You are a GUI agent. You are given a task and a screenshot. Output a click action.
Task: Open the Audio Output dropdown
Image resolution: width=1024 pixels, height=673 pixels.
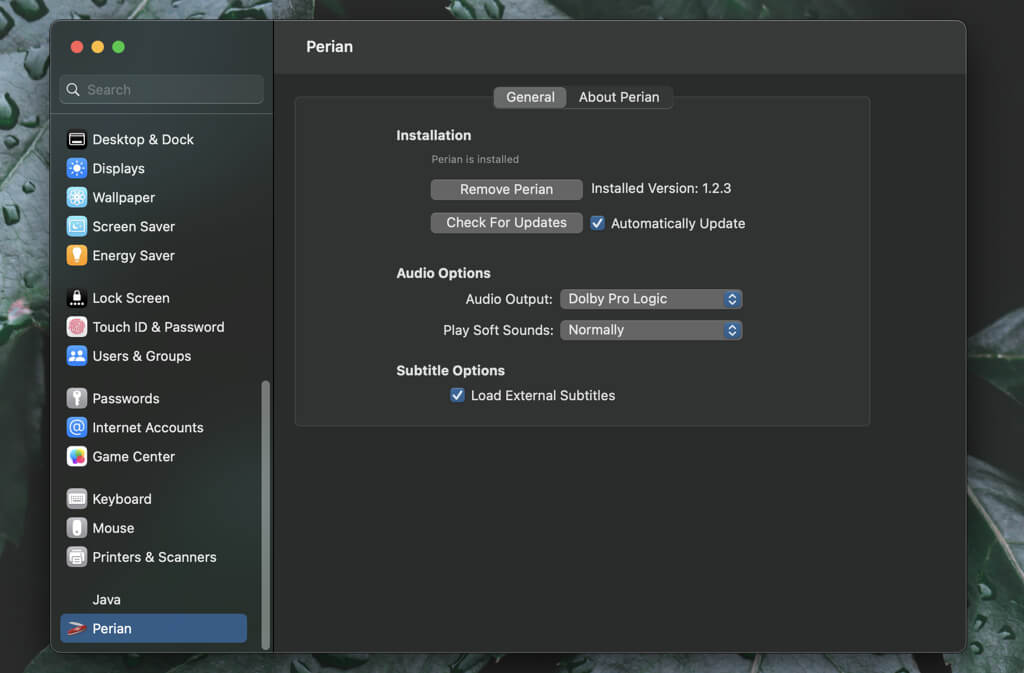point(651,299)
